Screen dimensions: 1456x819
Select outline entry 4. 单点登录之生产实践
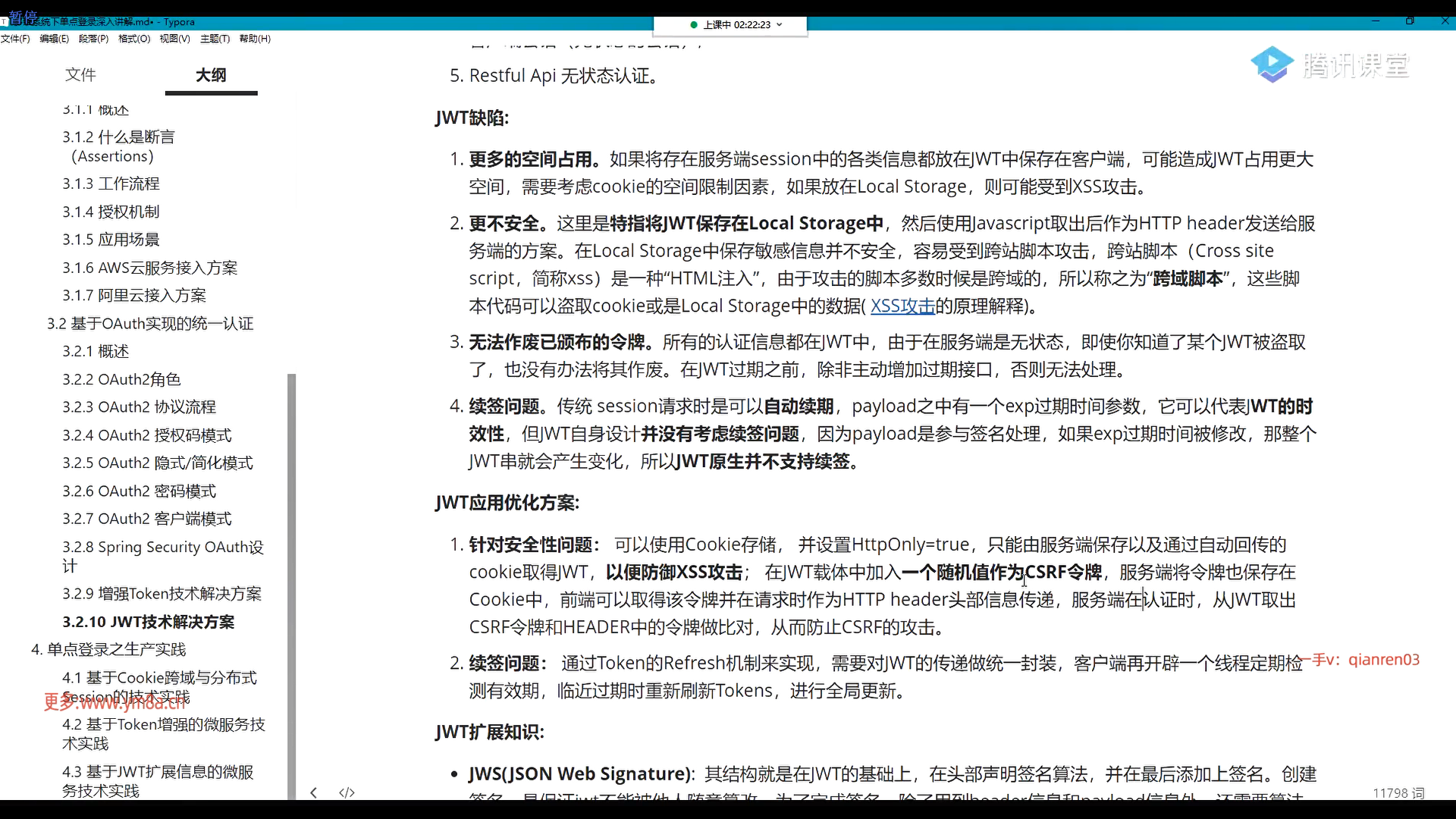pyautogui.click(x=108, y=649)
